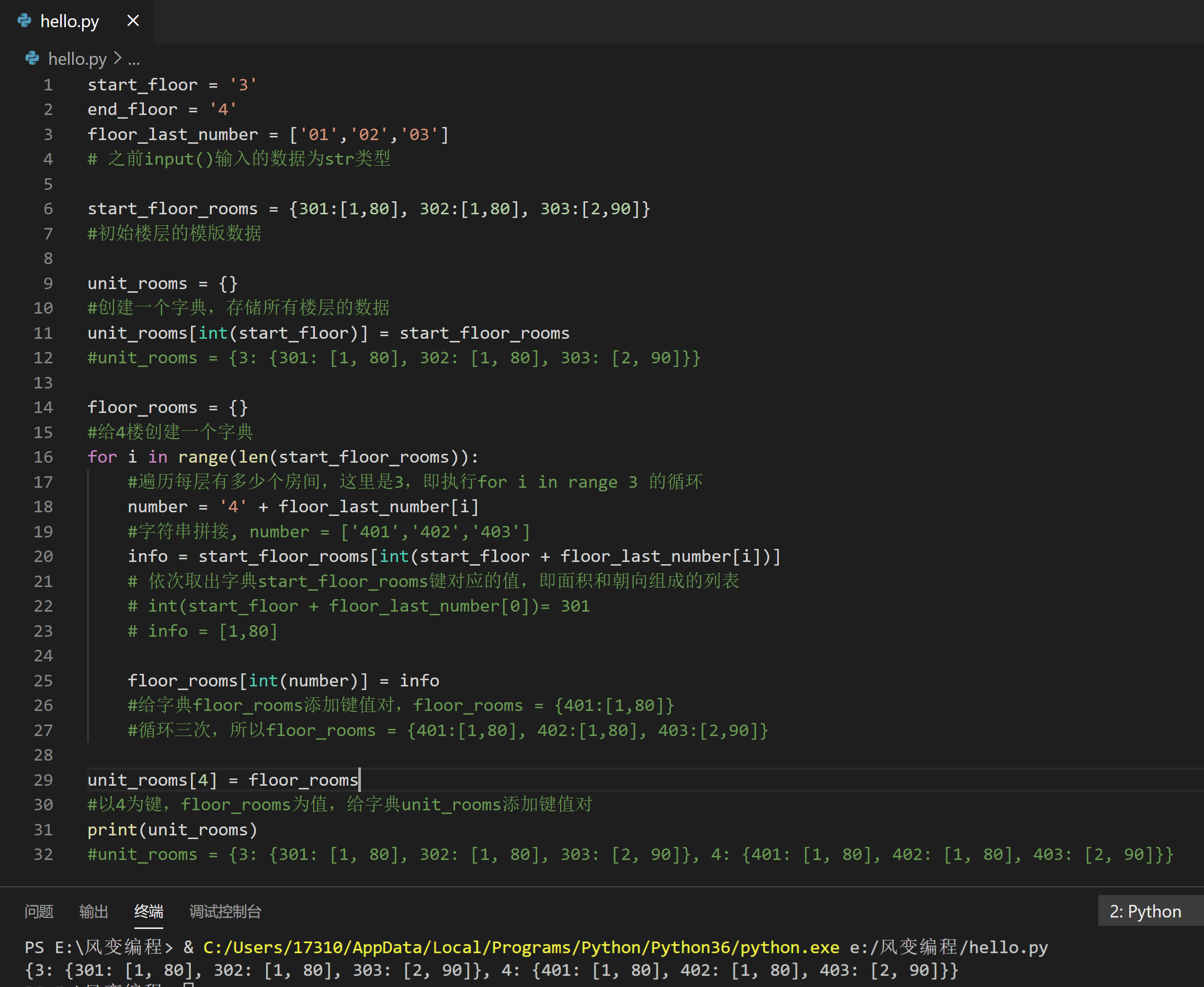The image size is (1204, 987).
Task: Click the for loop statement on line 16
Action: click(283, 457)
